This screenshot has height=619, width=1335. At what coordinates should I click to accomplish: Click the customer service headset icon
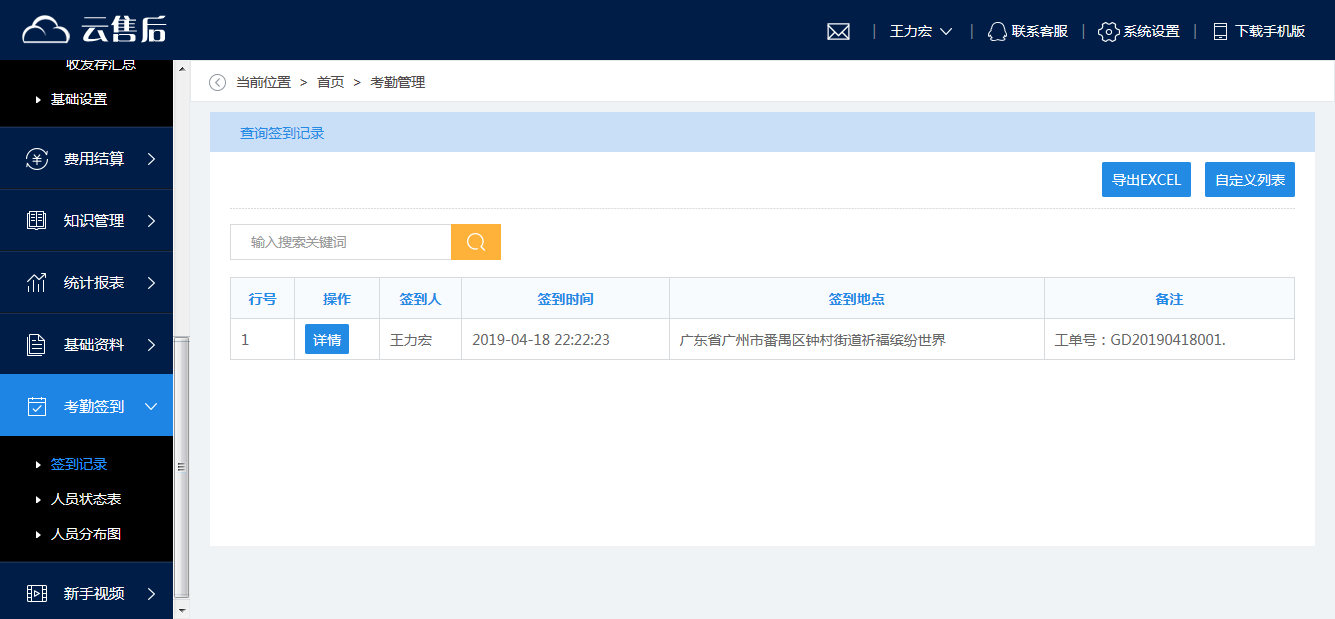(x=997, y=31)
